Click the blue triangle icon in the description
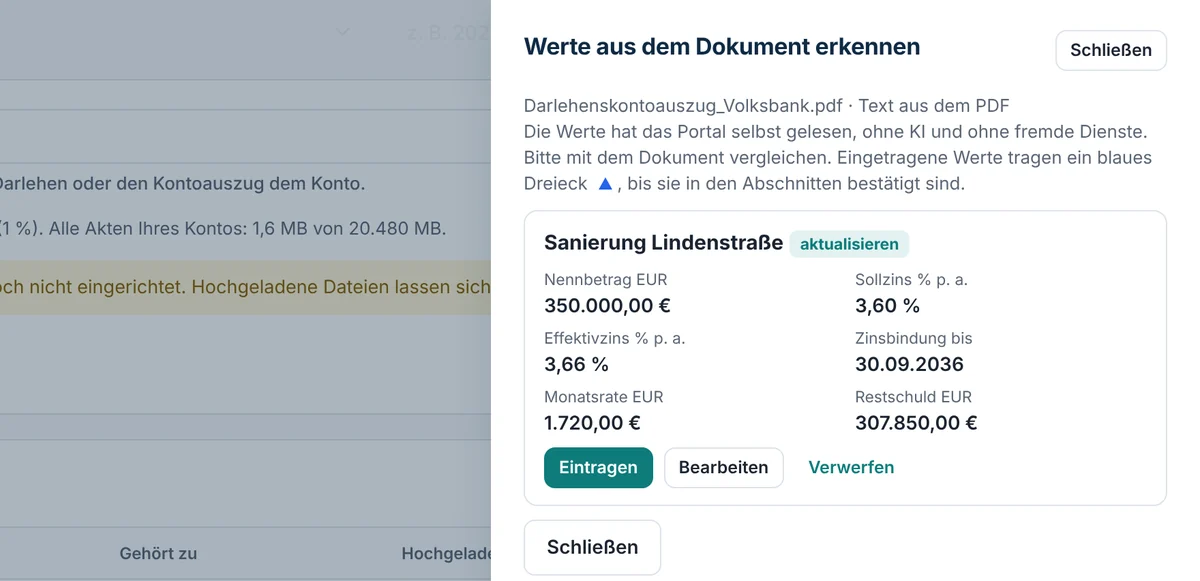The width and height of the screenshot is (1200, 581). pyautogui.click(x=604, y=184)
